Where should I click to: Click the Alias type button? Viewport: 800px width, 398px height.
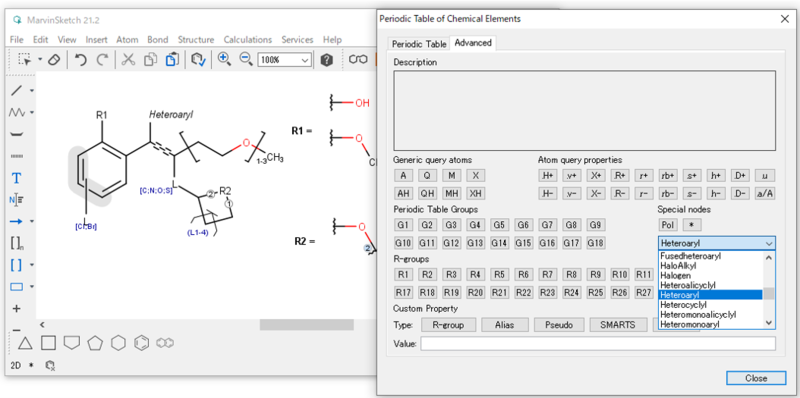point(505,325)
